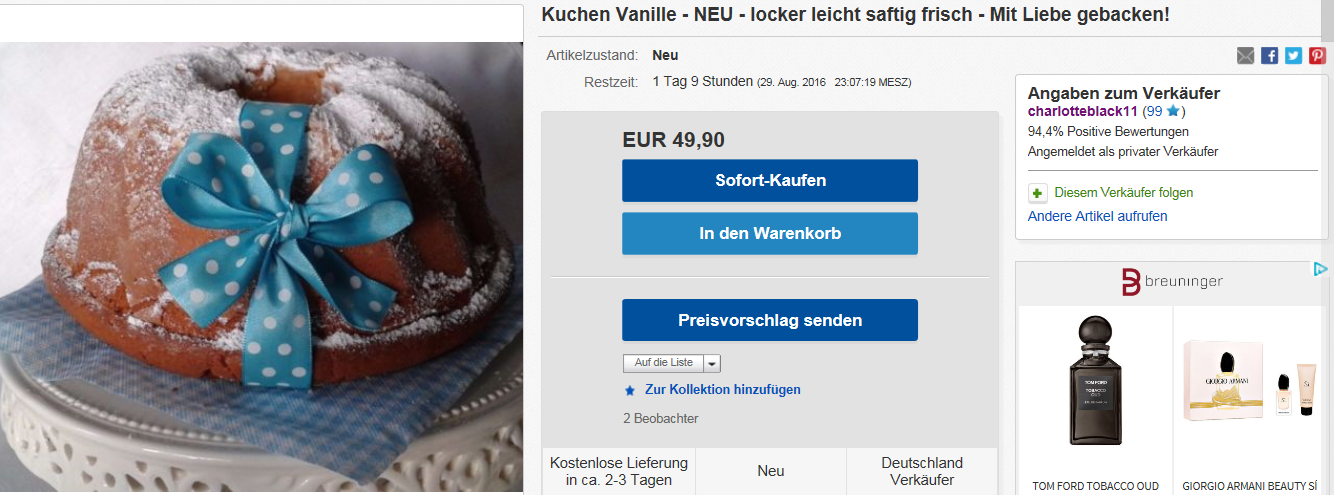Open the cake product photo
Screen dimensions: 1334x495
tap(261, 268)
